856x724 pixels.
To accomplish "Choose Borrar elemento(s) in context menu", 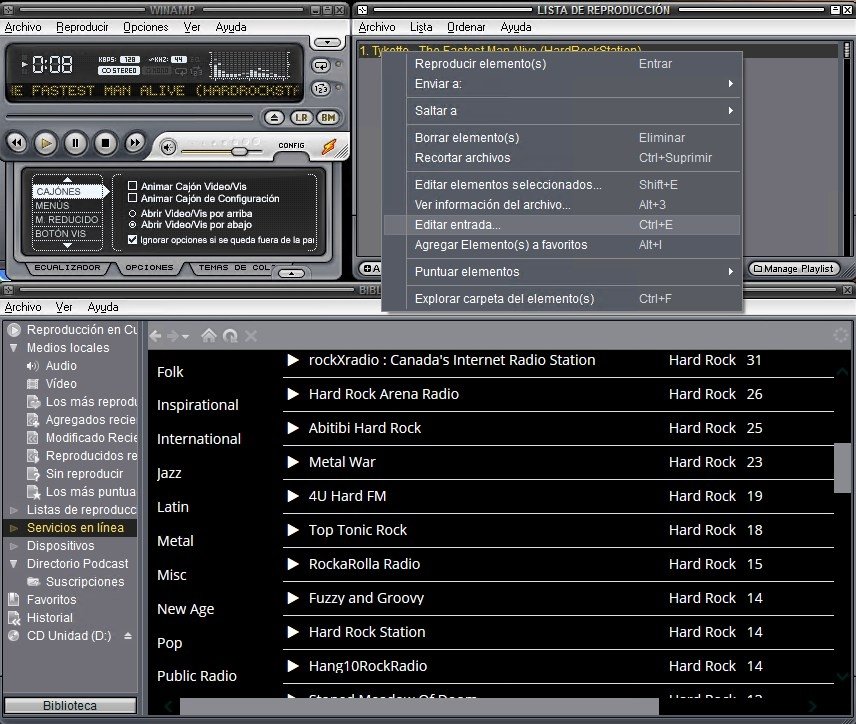I will pyautogui.click(x=562, y=138).
